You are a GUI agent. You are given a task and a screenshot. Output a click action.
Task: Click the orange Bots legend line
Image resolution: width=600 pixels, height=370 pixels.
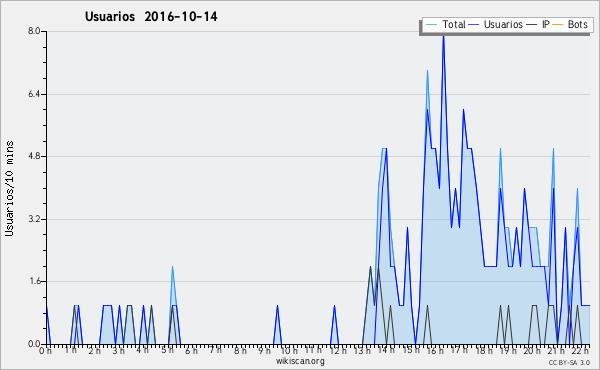pos(558,25)
